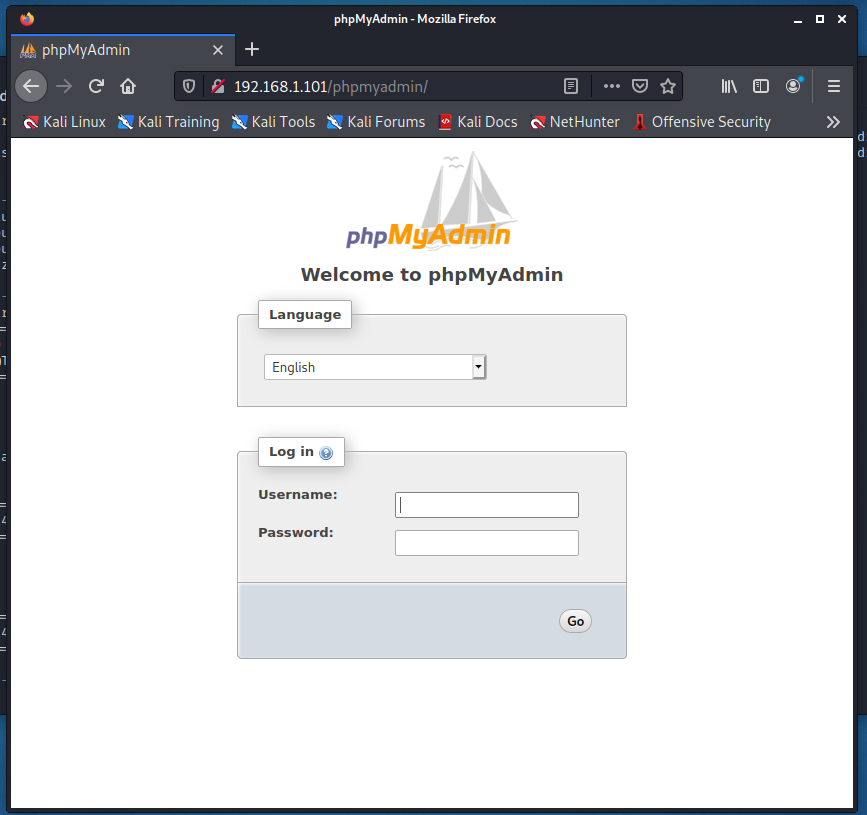Open the Language dropdown showing English
The height and width of the screenshot is (815, 867).
[375, 367]
